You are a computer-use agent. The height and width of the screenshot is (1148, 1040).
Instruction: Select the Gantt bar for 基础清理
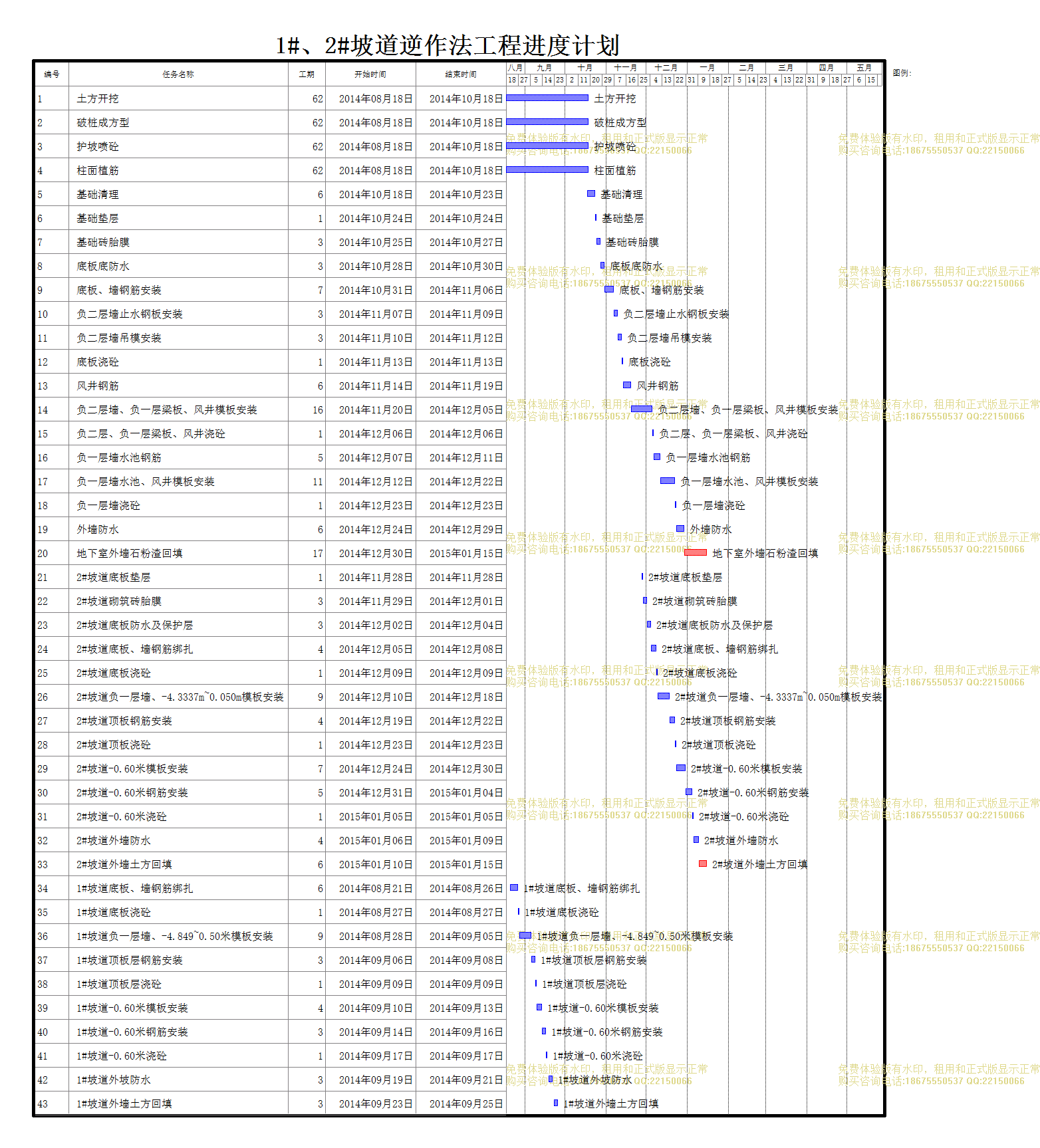point(591,193)
